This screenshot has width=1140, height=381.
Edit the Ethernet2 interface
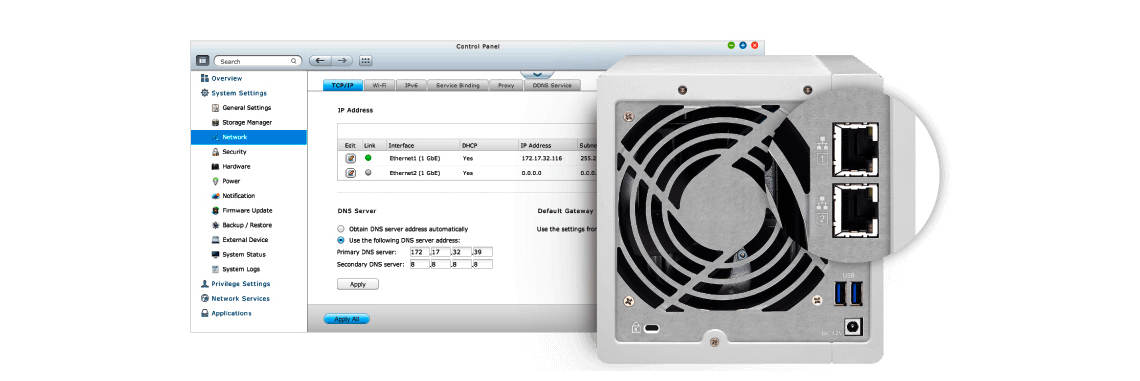[350, 172]
